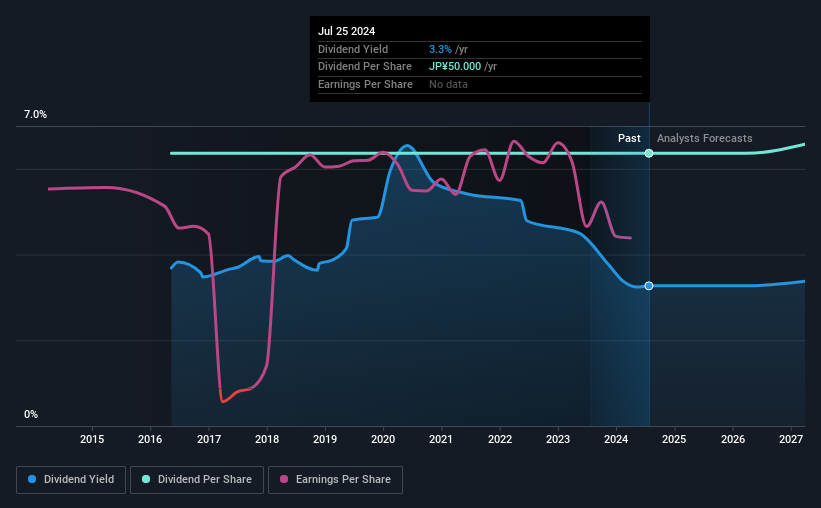Click the 2017 x-axis label
Viewport: 821px width, 508px height.
tap(208, 439)
